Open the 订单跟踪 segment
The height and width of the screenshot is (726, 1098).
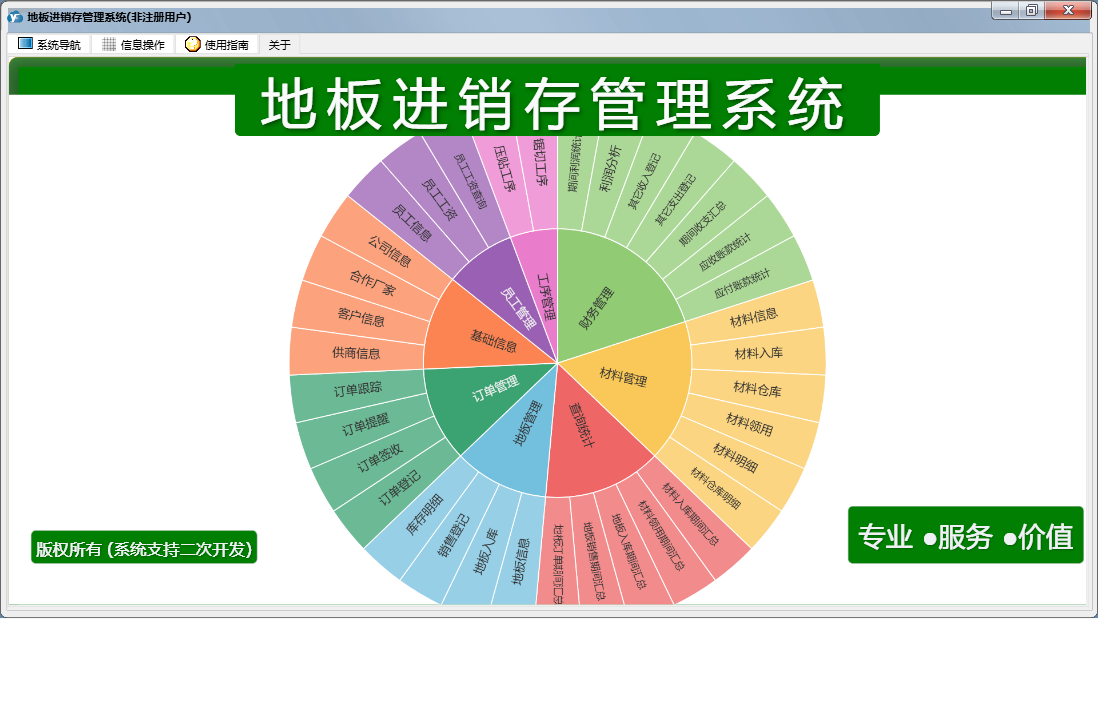pyautogui.click(x=357, y=389)
